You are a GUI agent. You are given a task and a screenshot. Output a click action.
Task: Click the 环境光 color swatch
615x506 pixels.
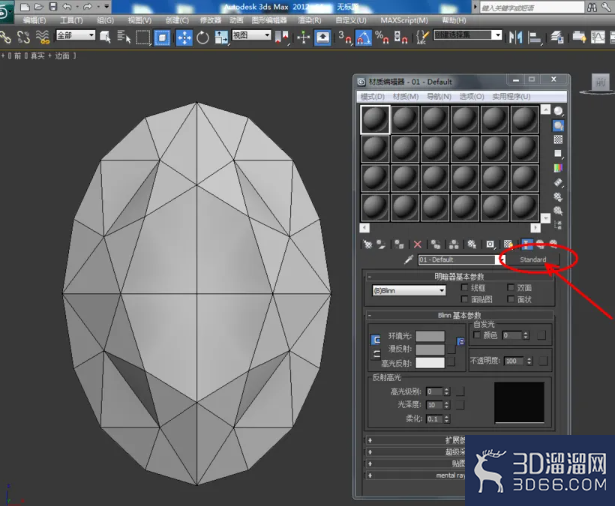[x=430, y=336]
